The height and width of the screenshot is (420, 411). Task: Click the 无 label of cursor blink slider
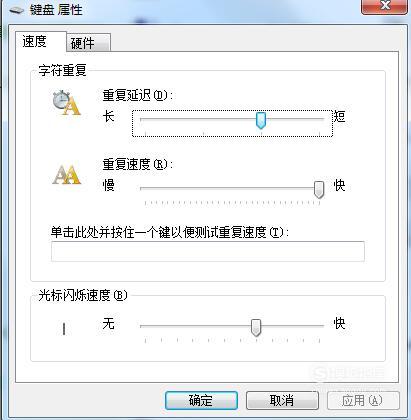point(109,323)
